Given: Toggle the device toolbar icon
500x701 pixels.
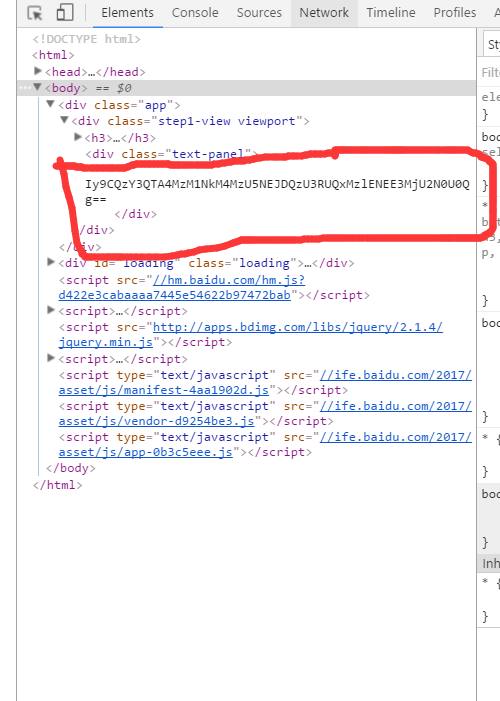Looking at the screenshot, I should pos(65,13).
